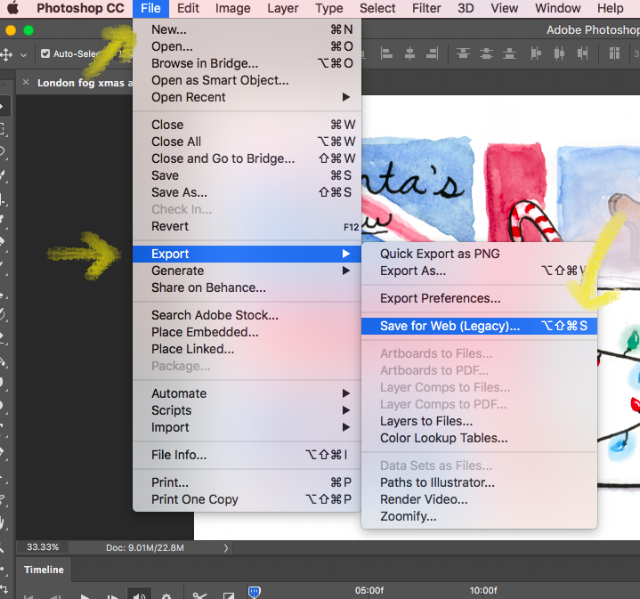Click Align horizontal centers icon
Image resolution: width=640 pixels, height=599 pixels.
pos(410,53)
